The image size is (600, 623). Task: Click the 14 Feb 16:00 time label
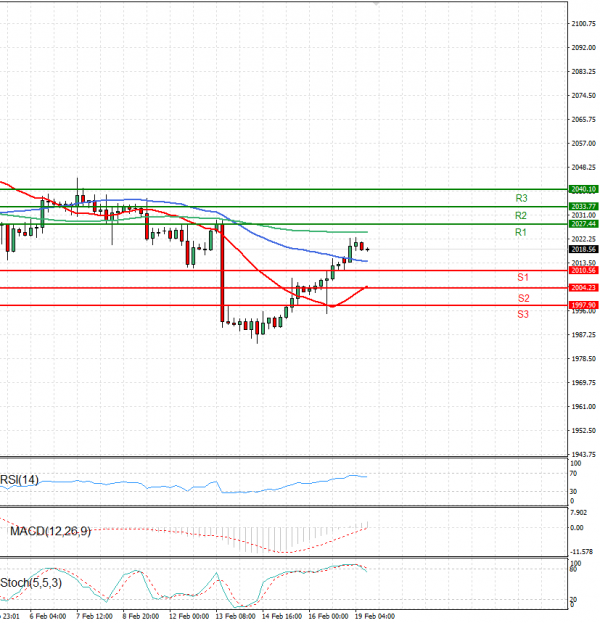point(282,616)
